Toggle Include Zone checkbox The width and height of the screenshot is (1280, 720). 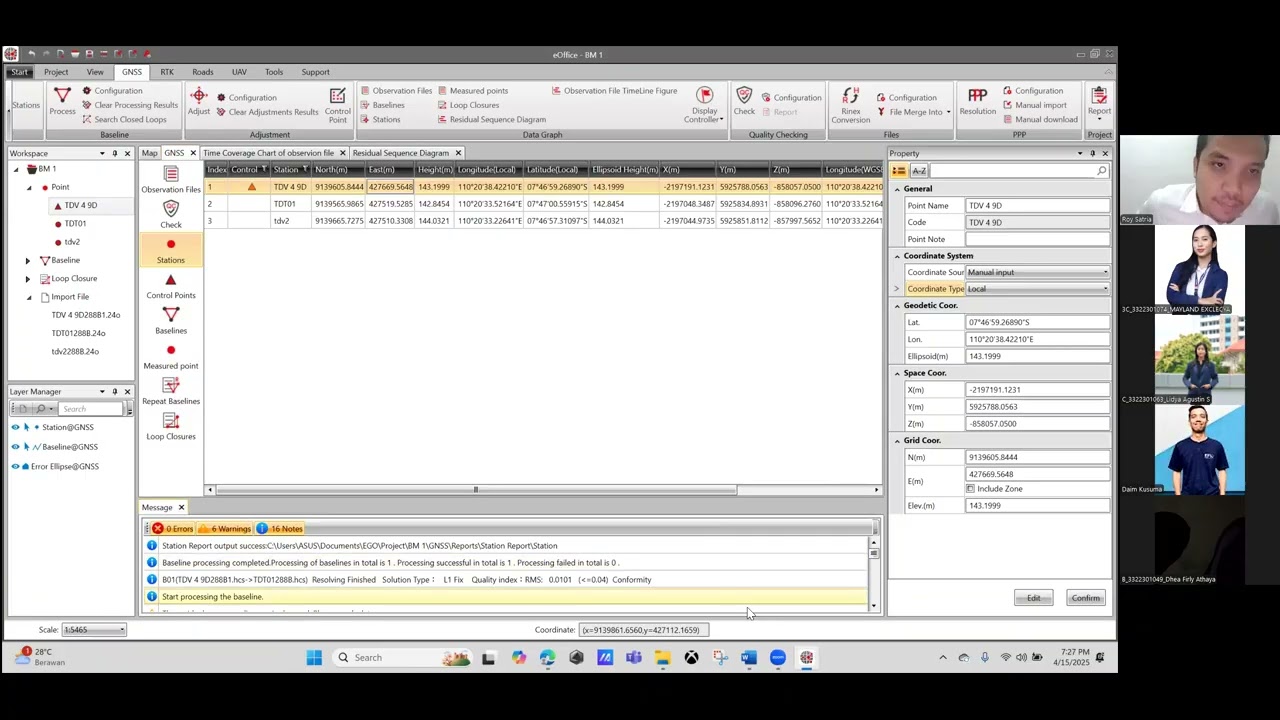pyautogui.click(x=970, y=489)
